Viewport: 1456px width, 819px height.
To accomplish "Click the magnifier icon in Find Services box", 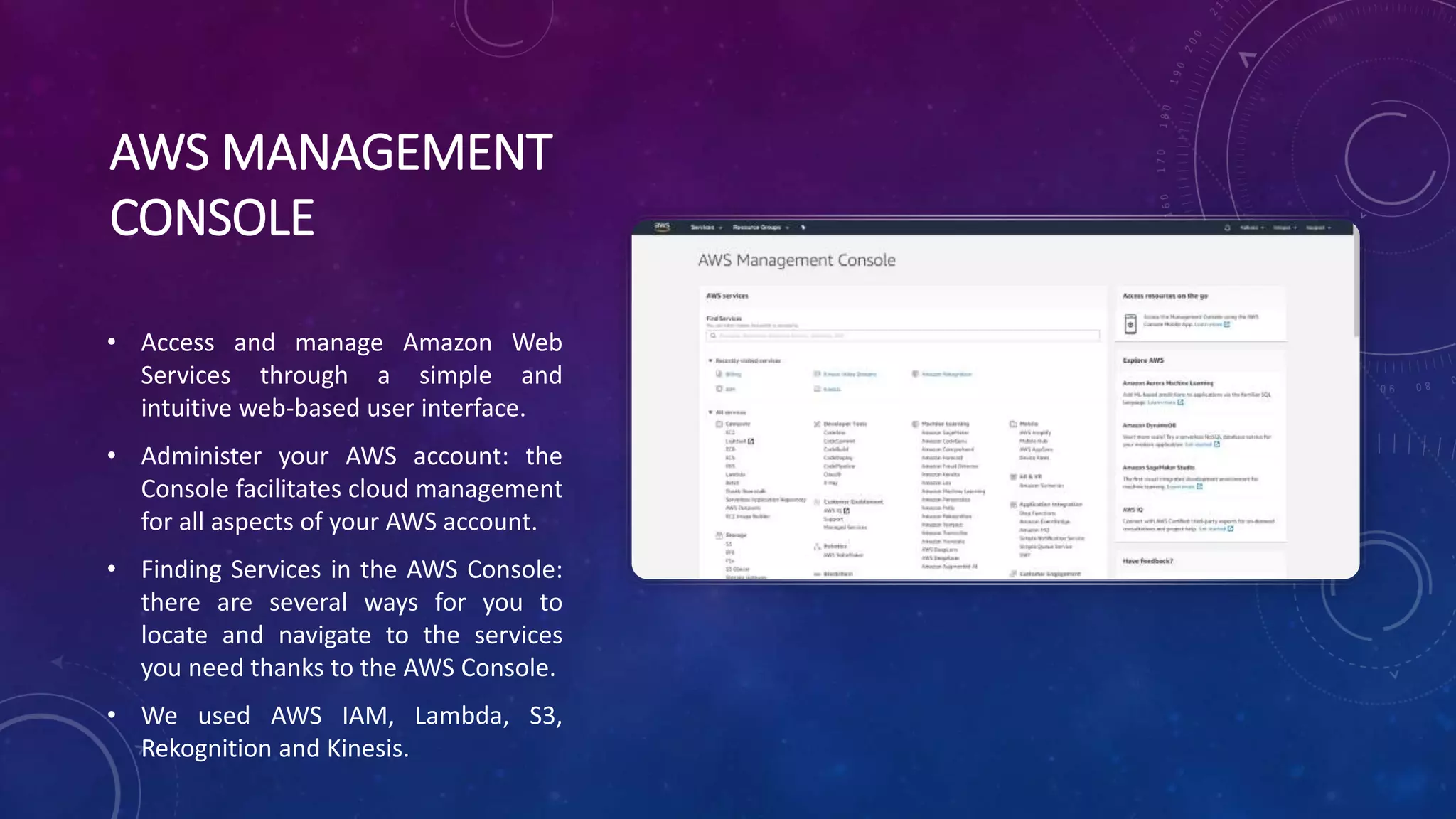I will (713, 336).
